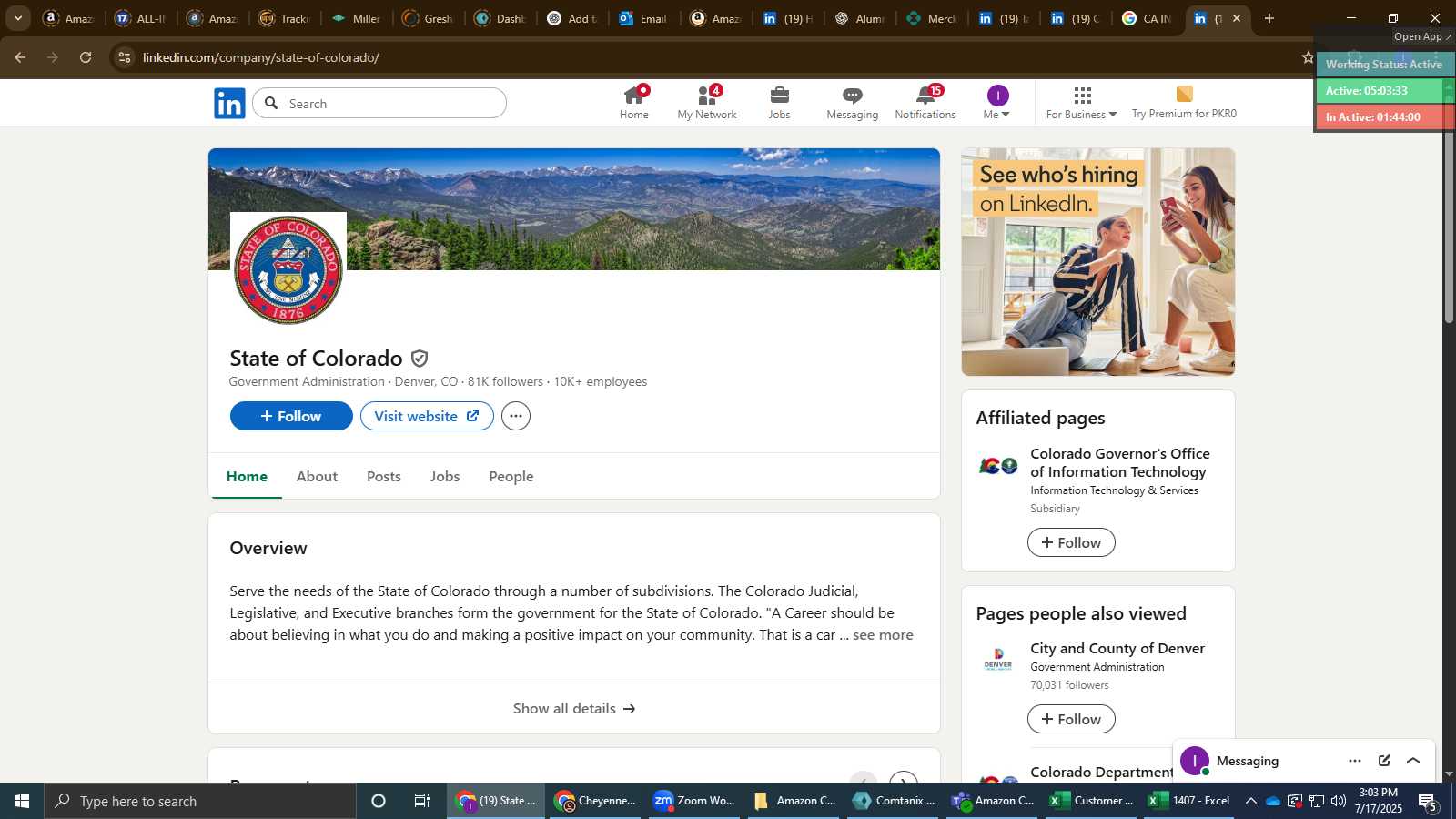Follow the State of Colorado page

(291, 416)
